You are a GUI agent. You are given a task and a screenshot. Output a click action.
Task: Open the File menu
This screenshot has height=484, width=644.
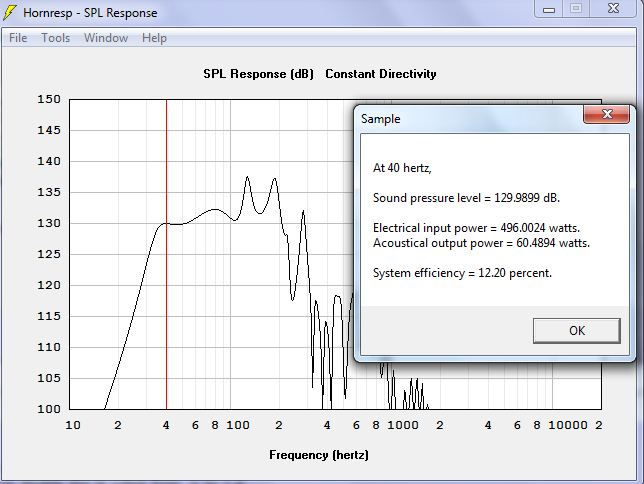click(x=18, y=38)
